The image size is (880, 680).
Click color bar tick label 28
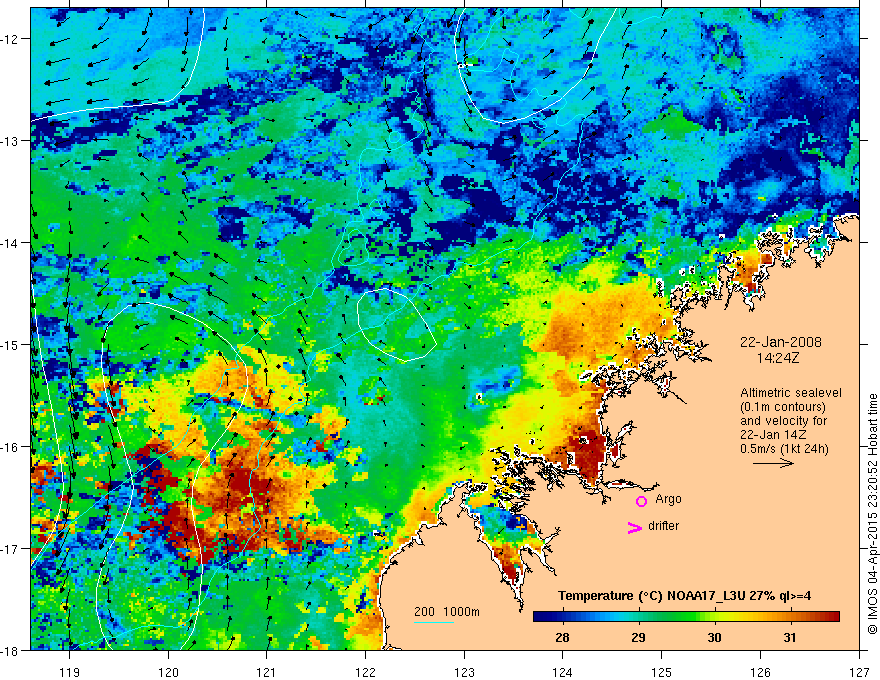point(562,637)
